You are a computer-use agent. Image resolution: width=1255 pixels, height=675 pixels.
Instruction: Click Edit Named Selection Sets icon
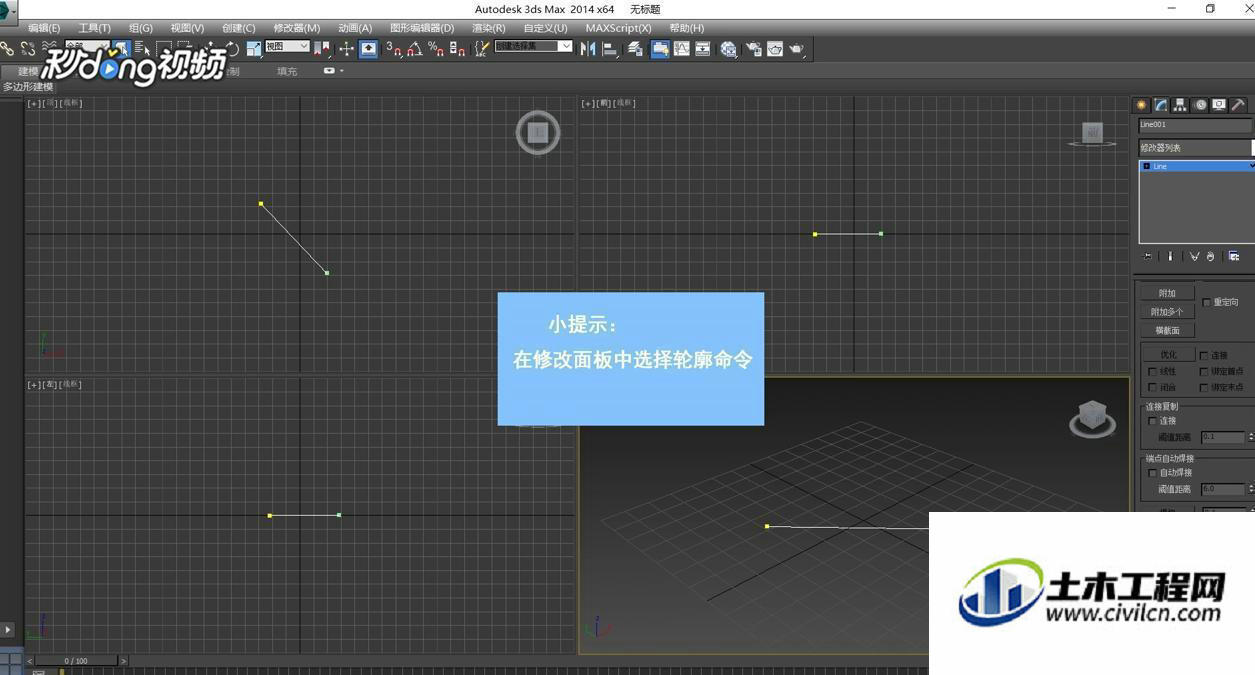coord(482,48)
